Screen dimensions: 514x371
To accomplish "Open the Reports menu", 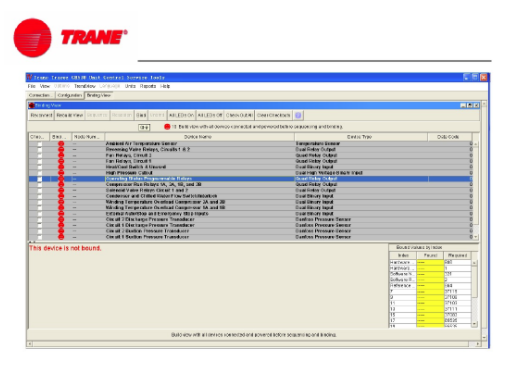I will (148, 86).
